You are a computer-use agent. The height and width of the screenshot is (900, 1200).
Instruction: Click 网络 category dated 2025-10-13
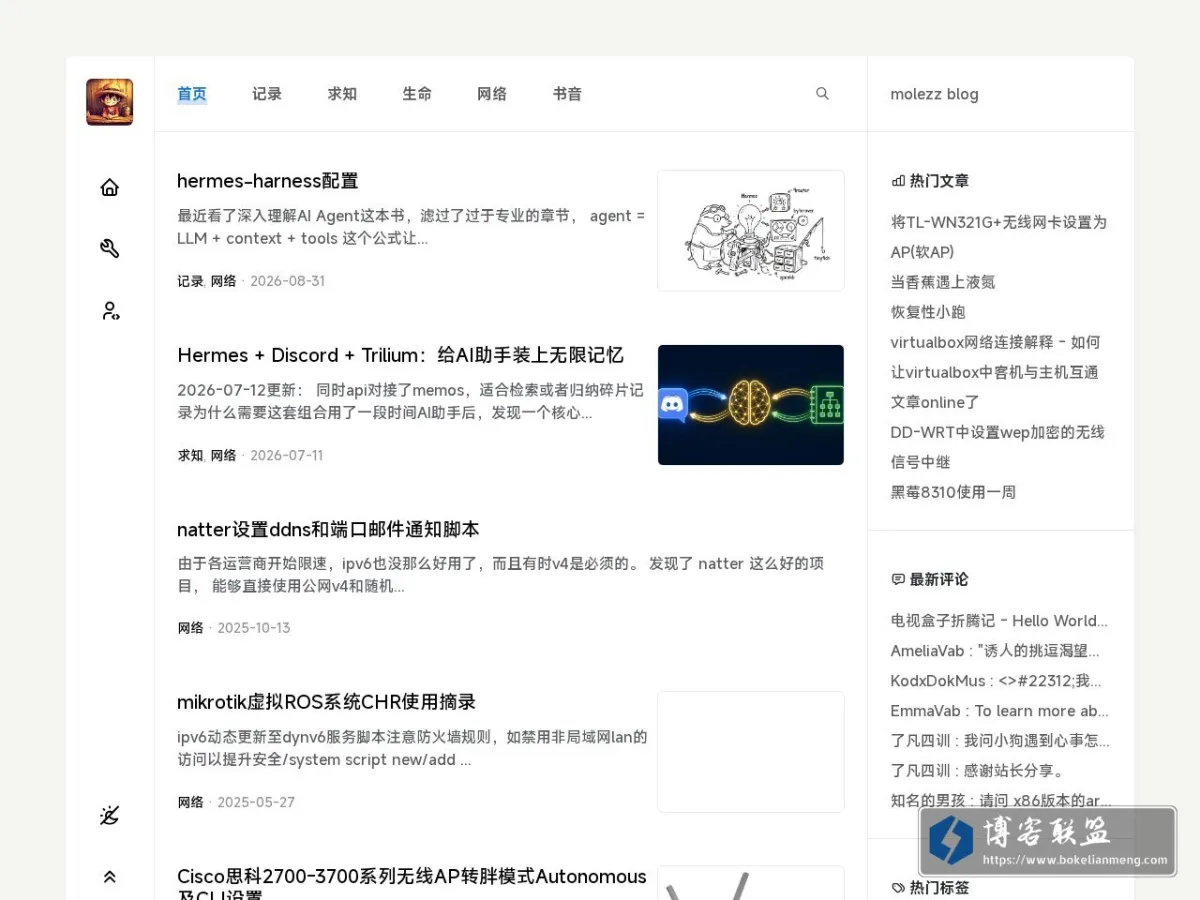(190, 628)
